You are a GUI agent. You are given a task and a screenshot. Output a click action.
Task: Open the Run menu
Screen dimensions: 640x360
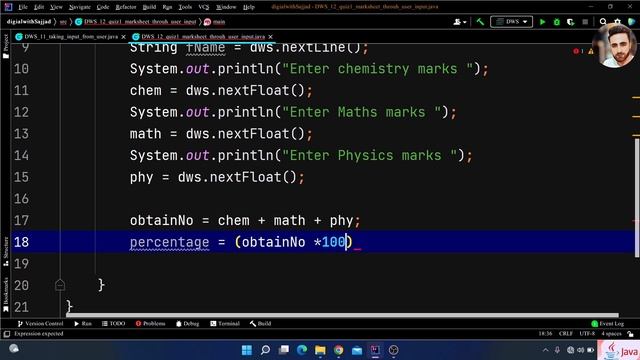(x=167, y=7)
